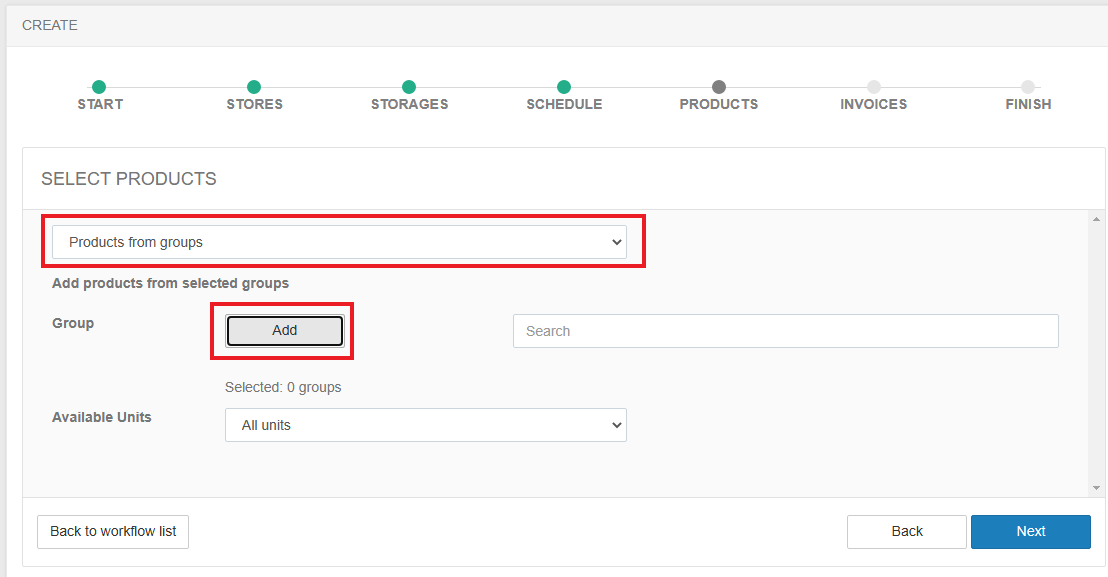Click the green START step dot

(x=99, y=87)
